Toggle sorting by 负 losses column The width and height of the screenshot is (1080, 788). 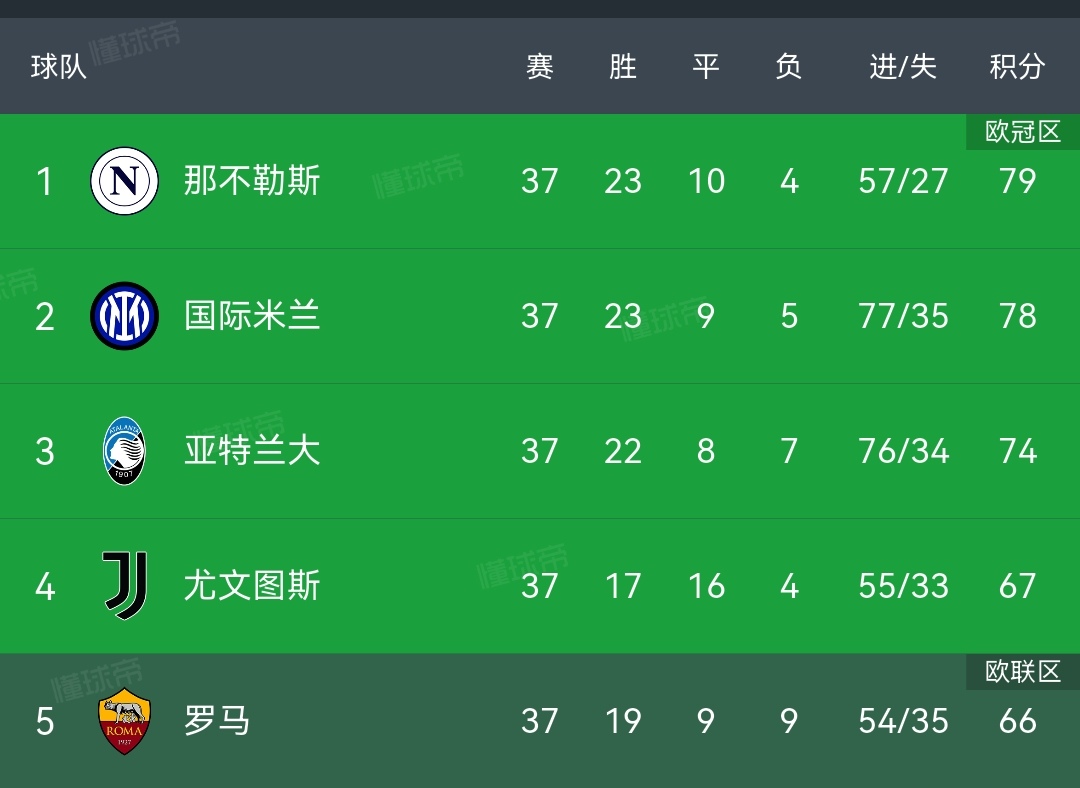tap(789, 66)
